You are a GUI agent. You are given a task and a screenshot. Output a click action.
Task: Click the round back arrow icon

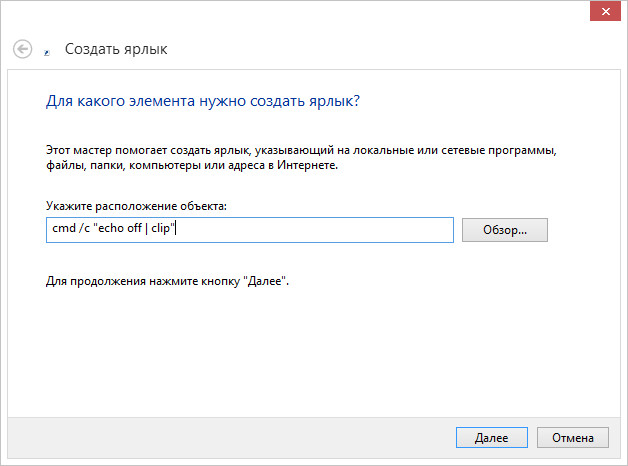[22, 49]
